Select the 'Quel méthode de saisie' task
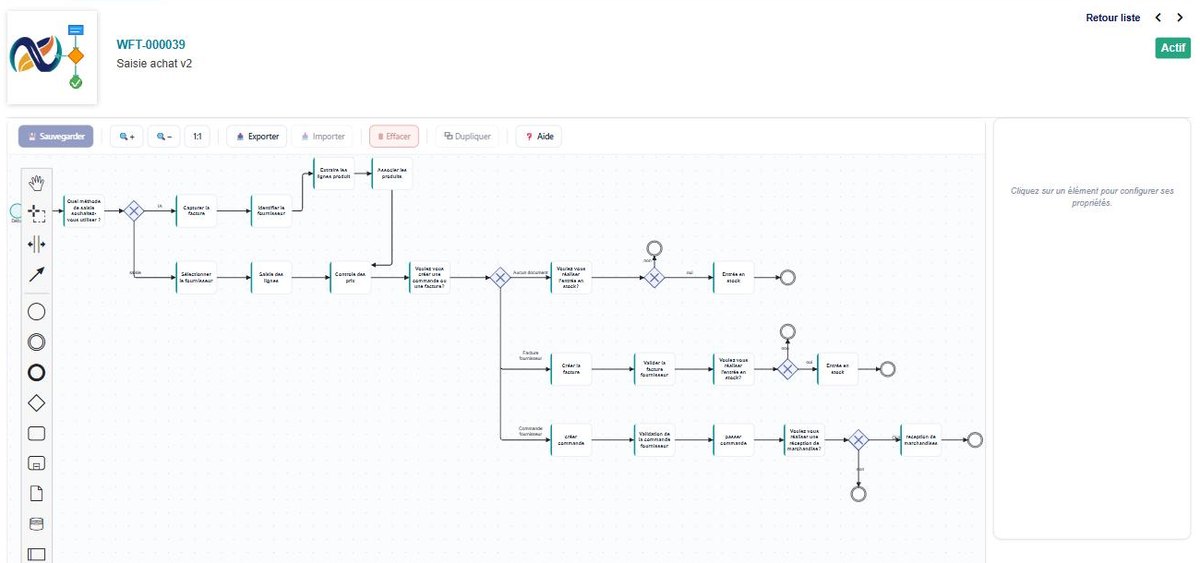 tap(84, 210)
